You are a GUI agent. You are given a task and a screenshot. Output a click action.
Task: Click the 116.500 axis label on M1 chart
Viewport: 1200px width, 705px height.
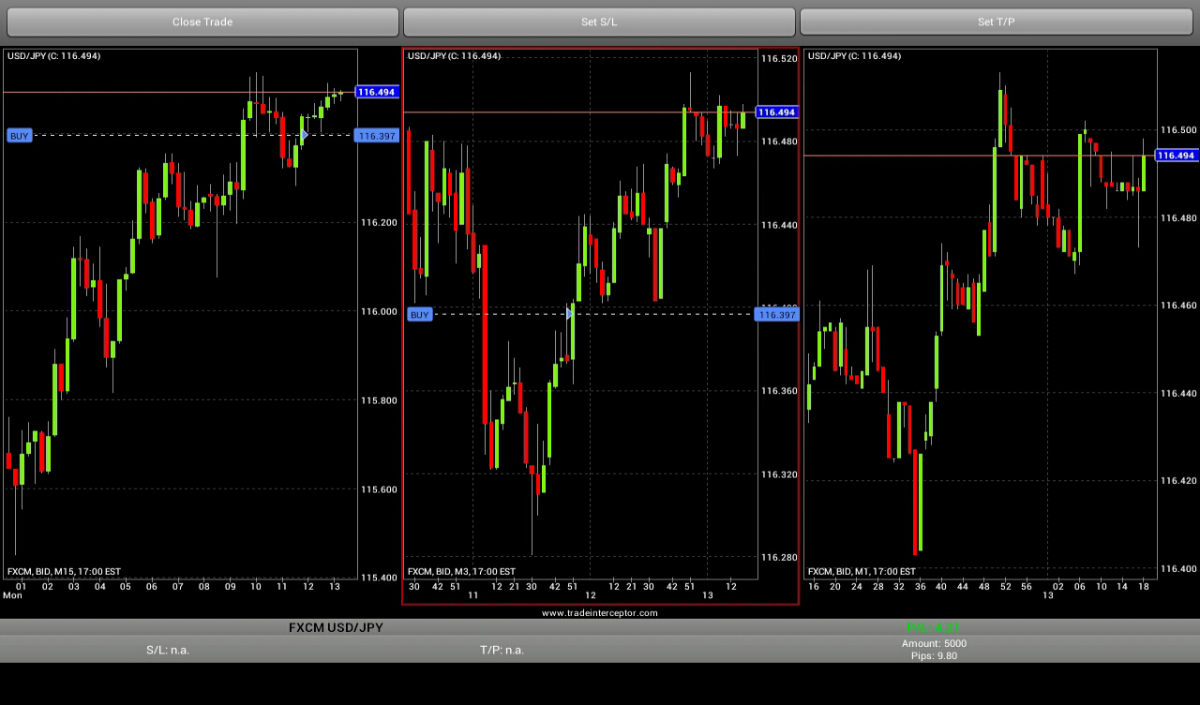[x=1177, y=130]
